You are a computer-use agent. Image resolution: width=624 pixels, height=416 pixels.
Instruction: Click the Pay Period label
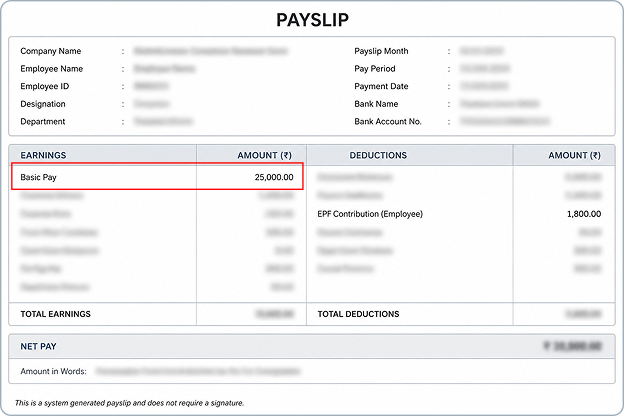point(375,68)
